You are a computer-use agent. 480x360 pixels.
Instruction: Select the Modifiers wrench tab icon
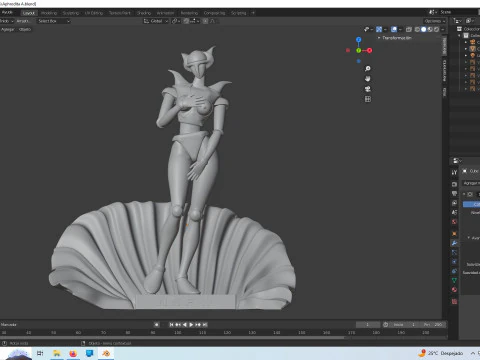tap(454, 243)
